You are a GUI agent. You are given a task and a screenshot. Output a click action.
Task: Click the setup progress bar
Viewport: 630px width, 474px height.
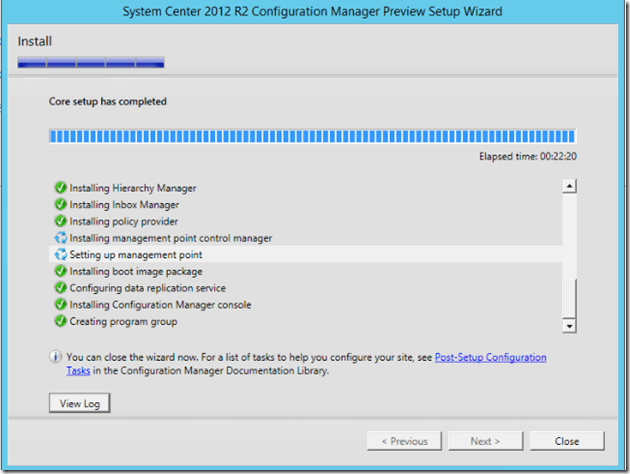coord(312,136)
